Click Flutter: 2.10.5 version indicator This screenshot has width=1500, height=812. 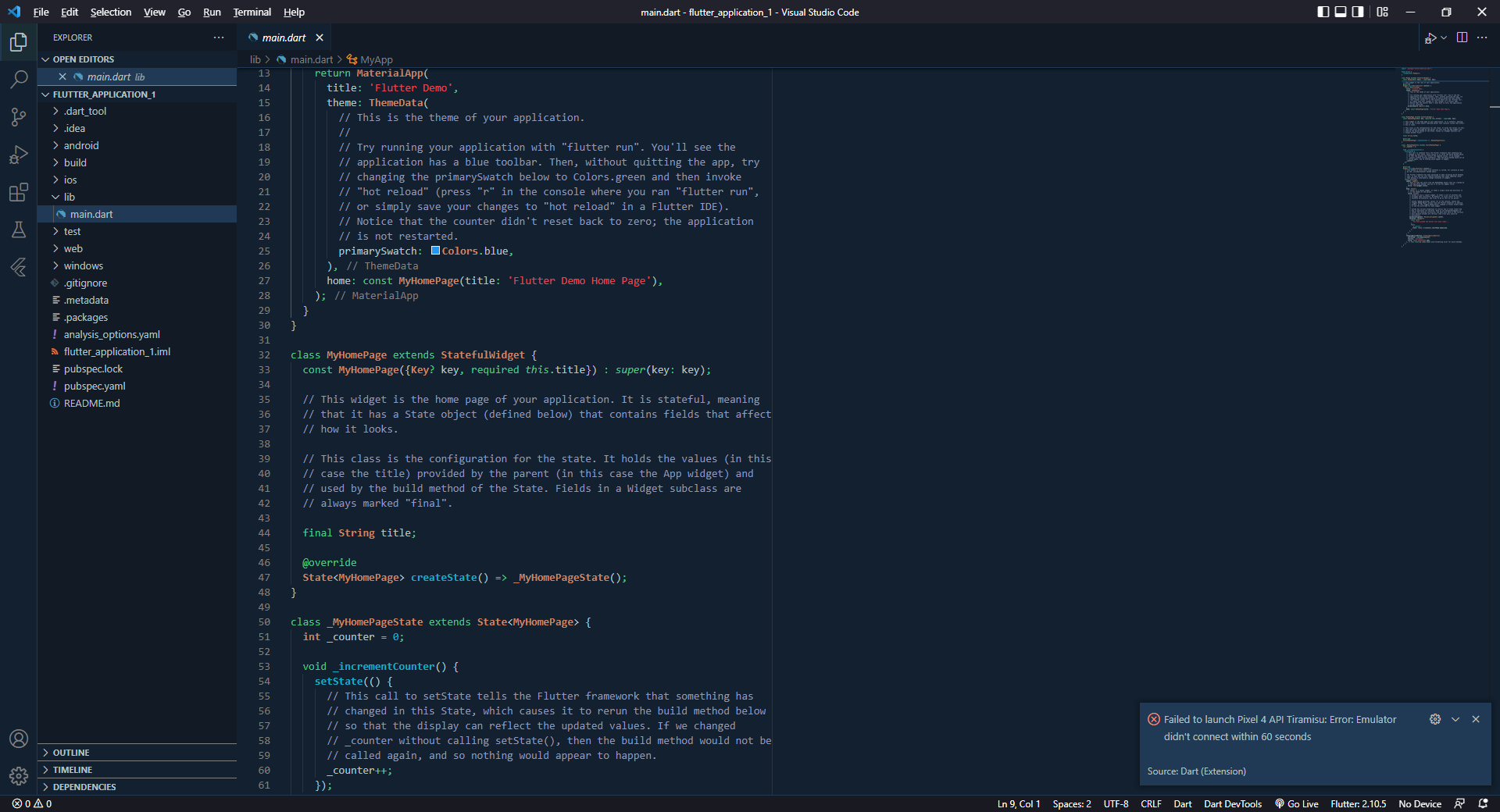pos(1358,803)
